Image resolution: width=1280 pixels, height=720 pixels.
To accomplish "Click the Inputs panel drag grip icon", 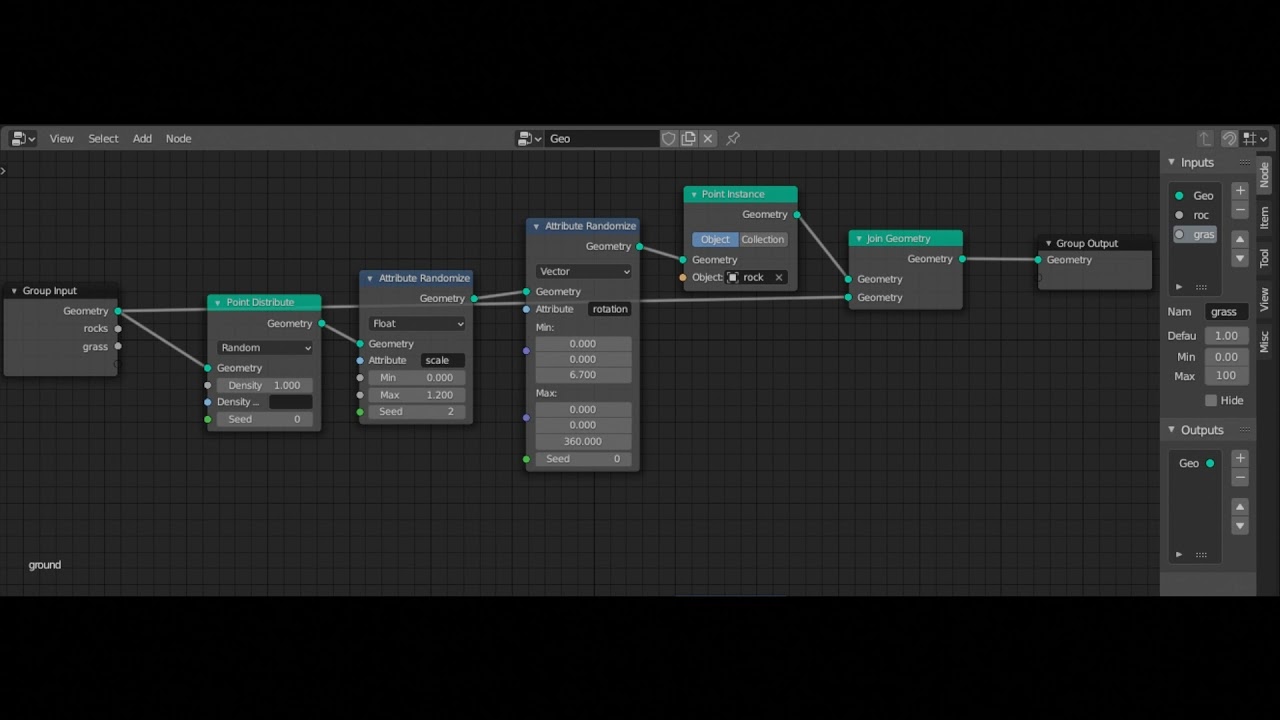I will point(1244,162).
